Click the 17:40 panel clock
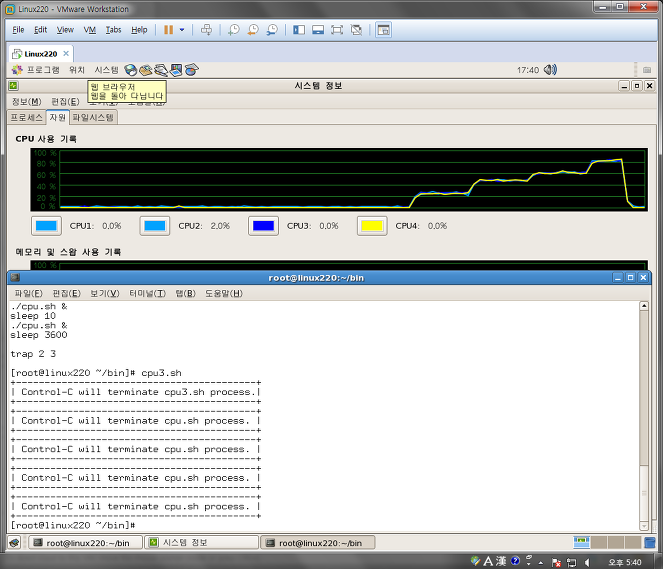 pos(528,70)
